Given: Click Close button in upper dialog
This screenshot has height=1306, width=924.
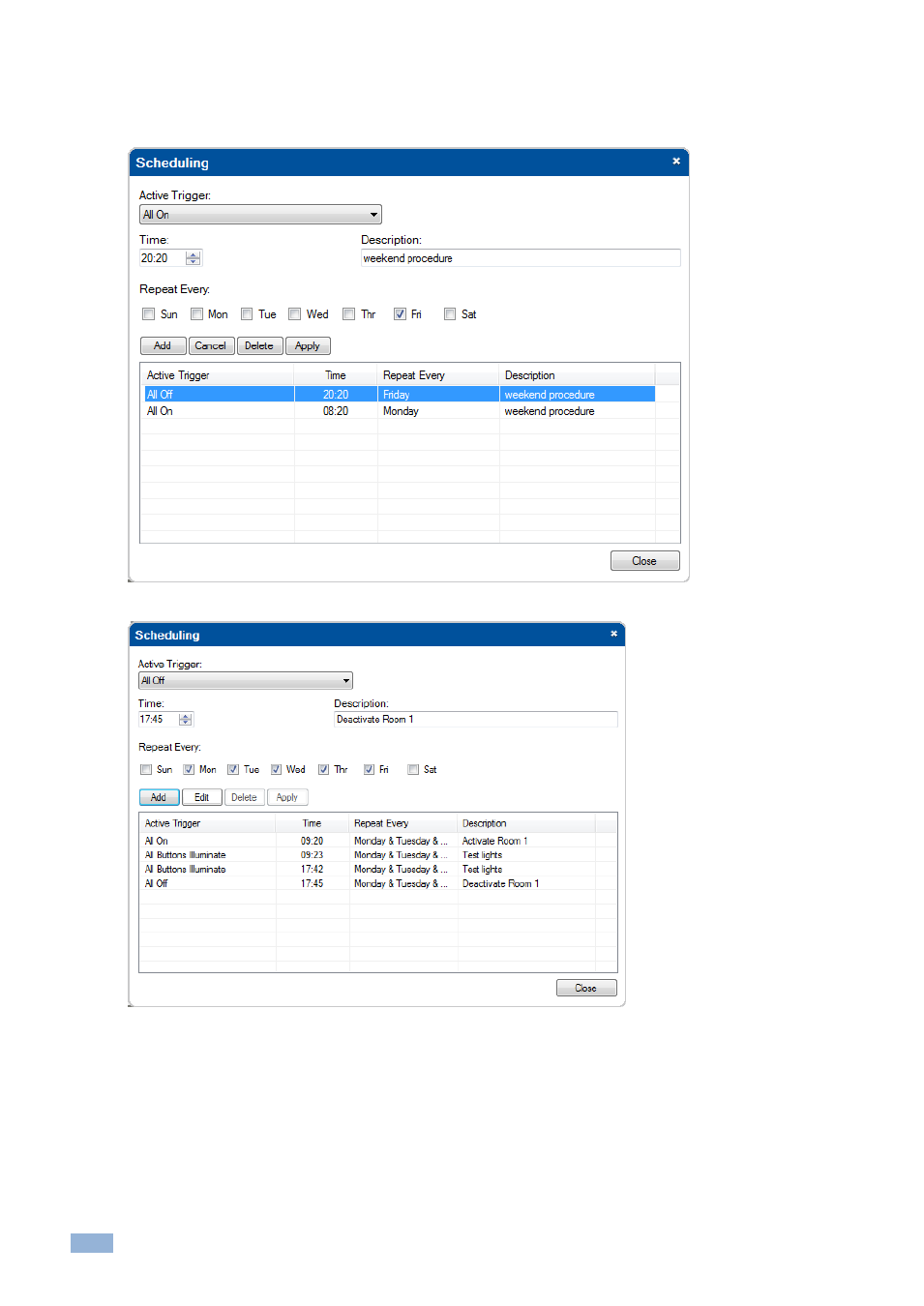Looking at the screenshot, I should click(x=644, y=561).
